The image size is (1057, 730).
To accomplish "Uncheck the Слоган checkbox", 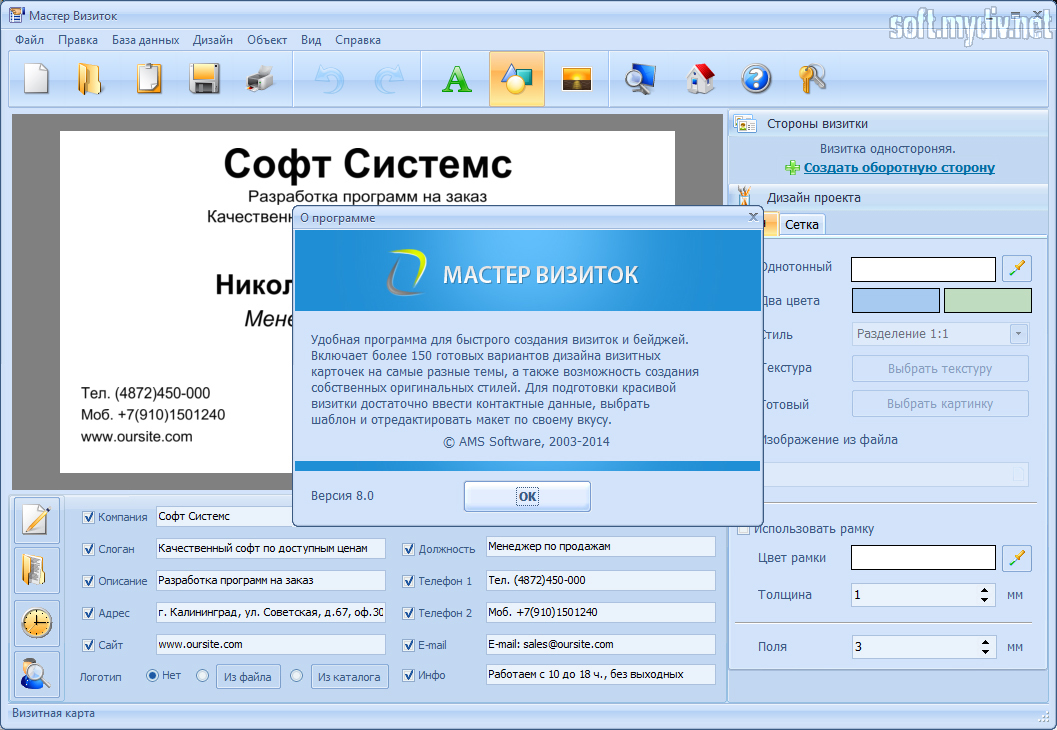I will [x=88, y=549].
